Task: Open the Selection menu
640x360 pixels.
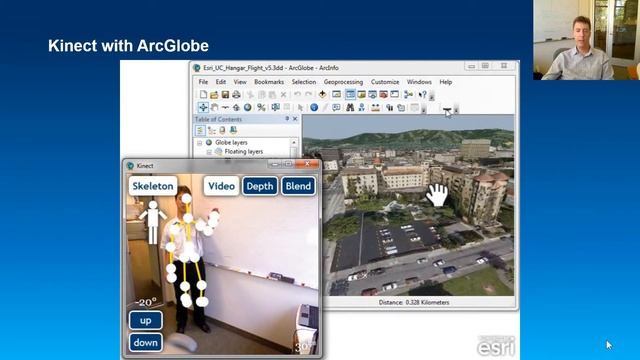Action: [x=304, y=82]
